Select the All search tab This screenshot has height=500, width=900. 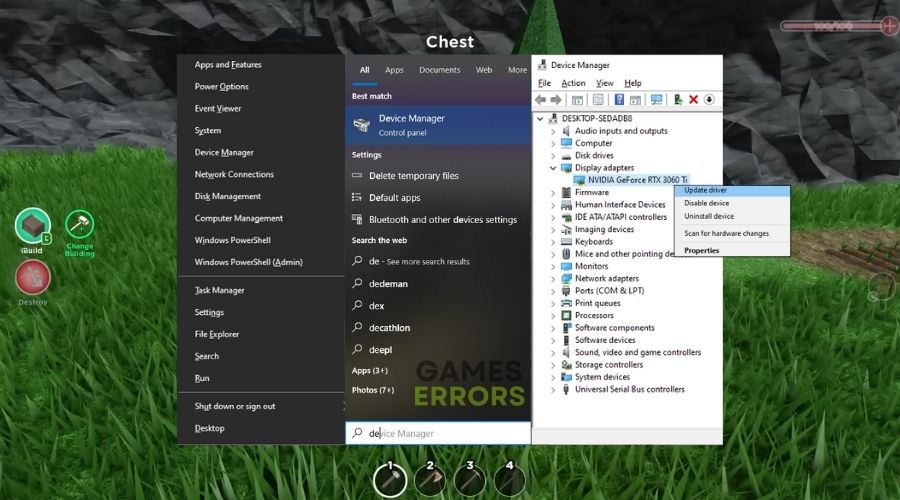click(364, 70)
